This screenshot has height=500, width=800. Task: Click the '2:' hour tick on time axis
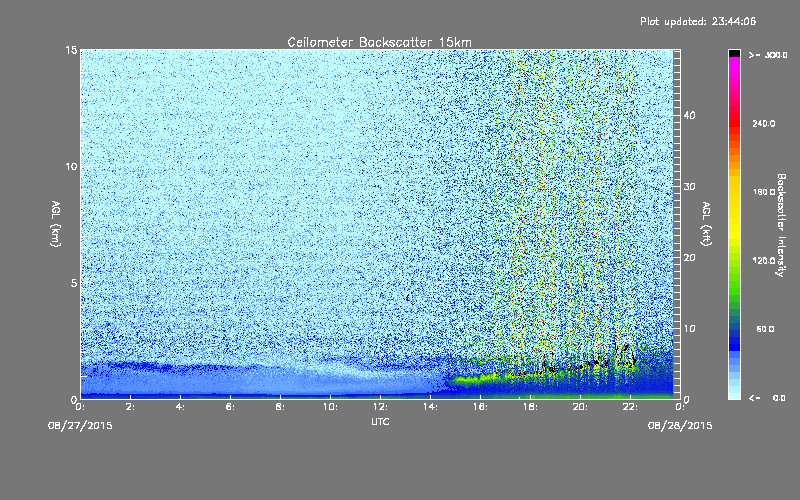(x=130, y=407)
